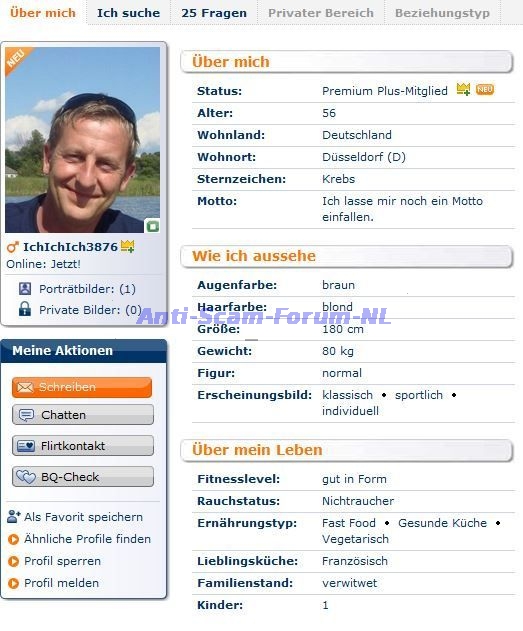Viewport: 523px width, 631px height.
Task: Click the BQ-Check button
Action: coord(83,477)
